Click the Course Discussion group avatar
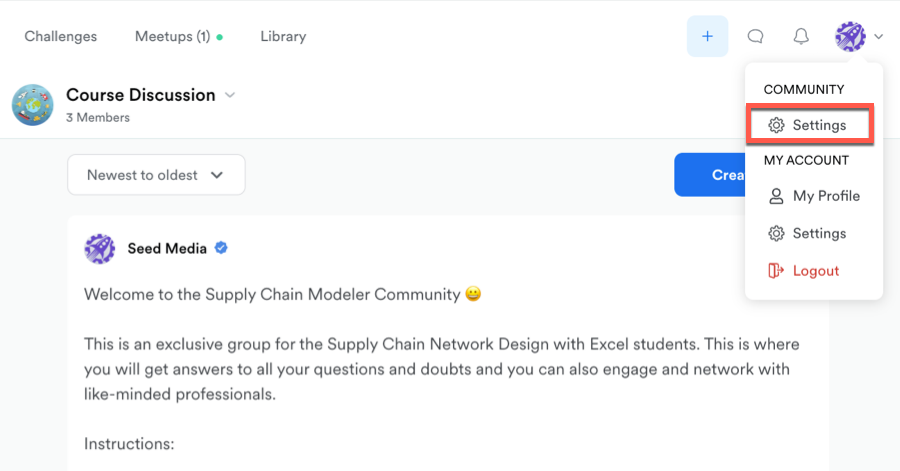This screenshot has height=471, width=900. (x=33, y=104)
